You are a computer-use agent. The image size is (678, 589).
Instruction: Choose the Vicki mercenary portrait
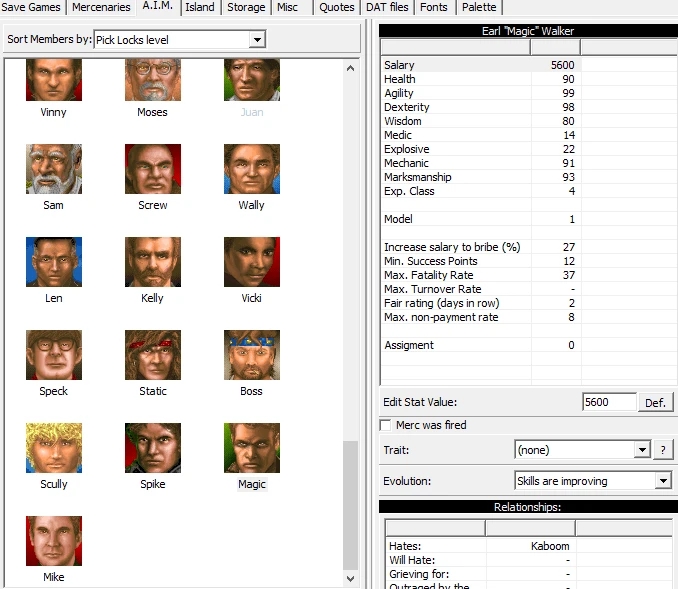[252, 262]
